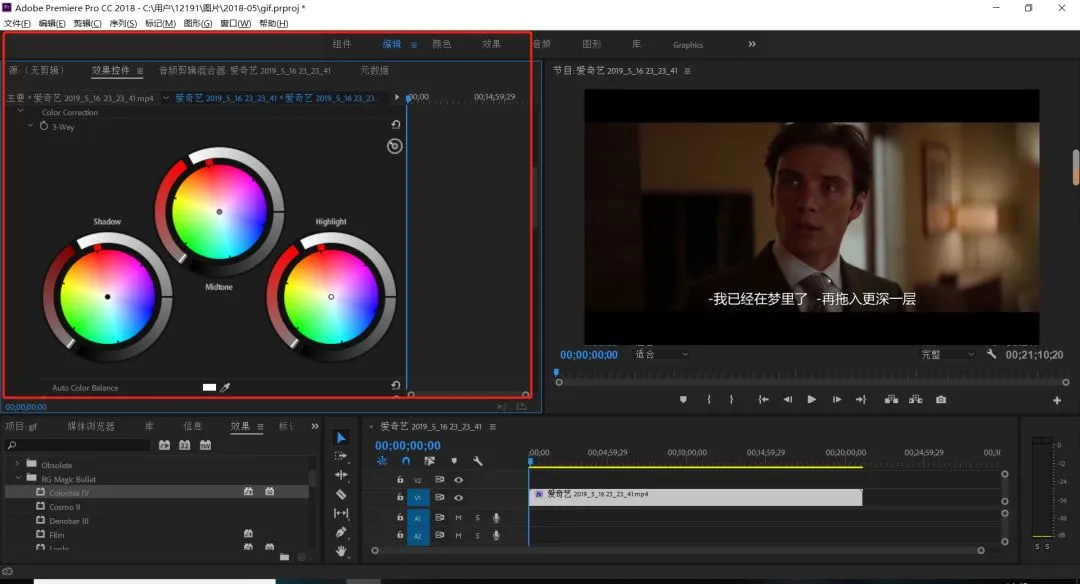Toggle lock on track V2
Viewport: 1080px width, 584px height.
(x=400, y=480)
